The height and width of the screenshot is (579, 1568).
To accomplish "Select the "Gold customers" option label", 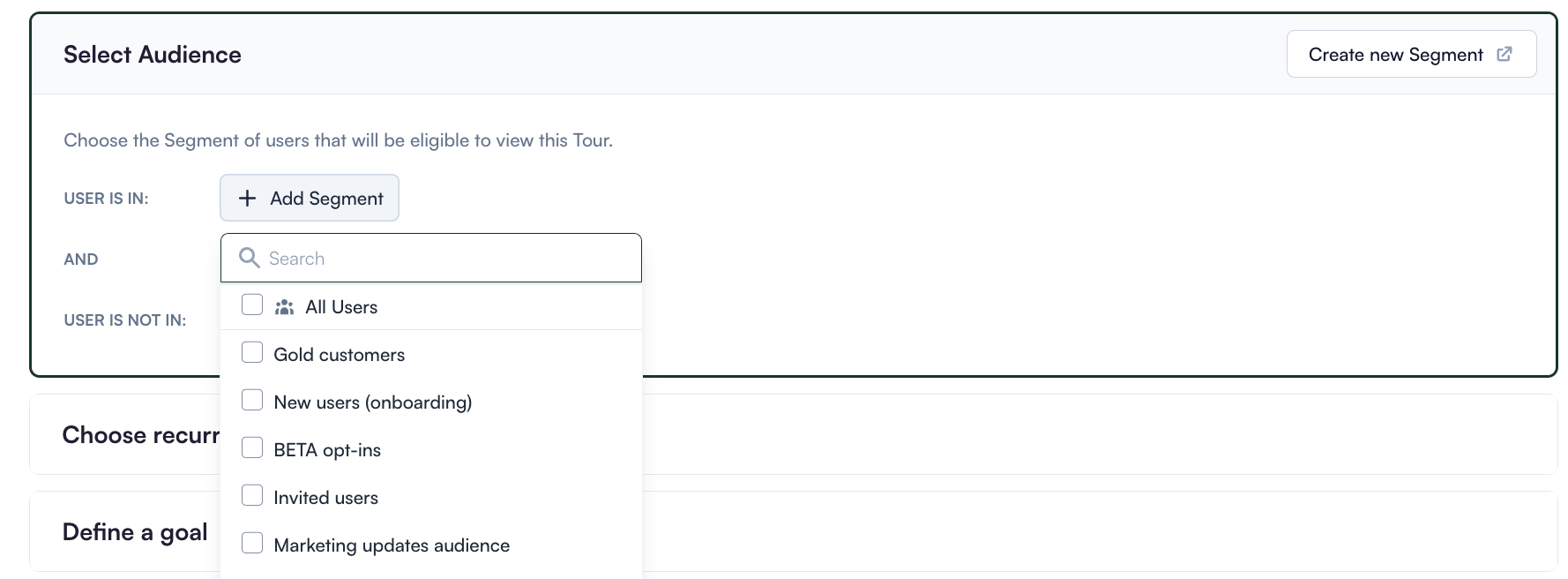I will pyautogui.click(x=340, y=355).
